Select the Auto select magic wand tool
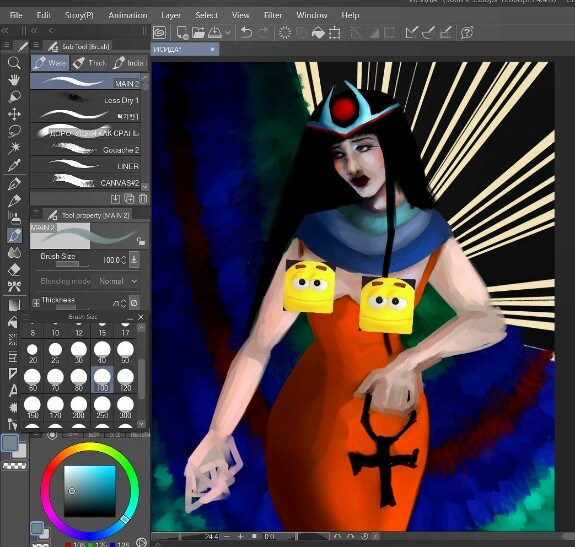575x547 pixels. (14, 148)
